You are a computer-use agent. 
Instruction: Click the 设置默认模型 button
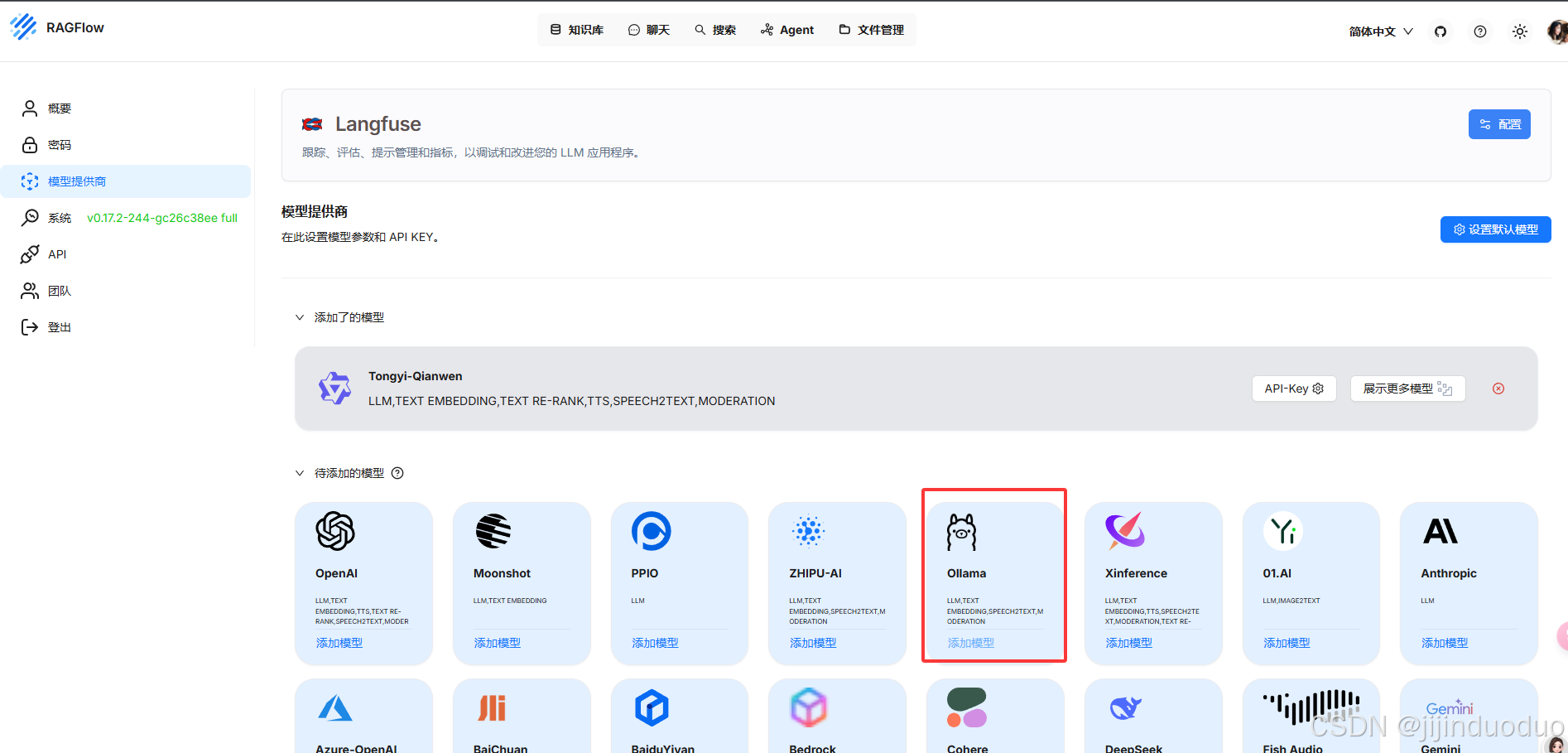pyautogui.click(x=1495, y=229)
